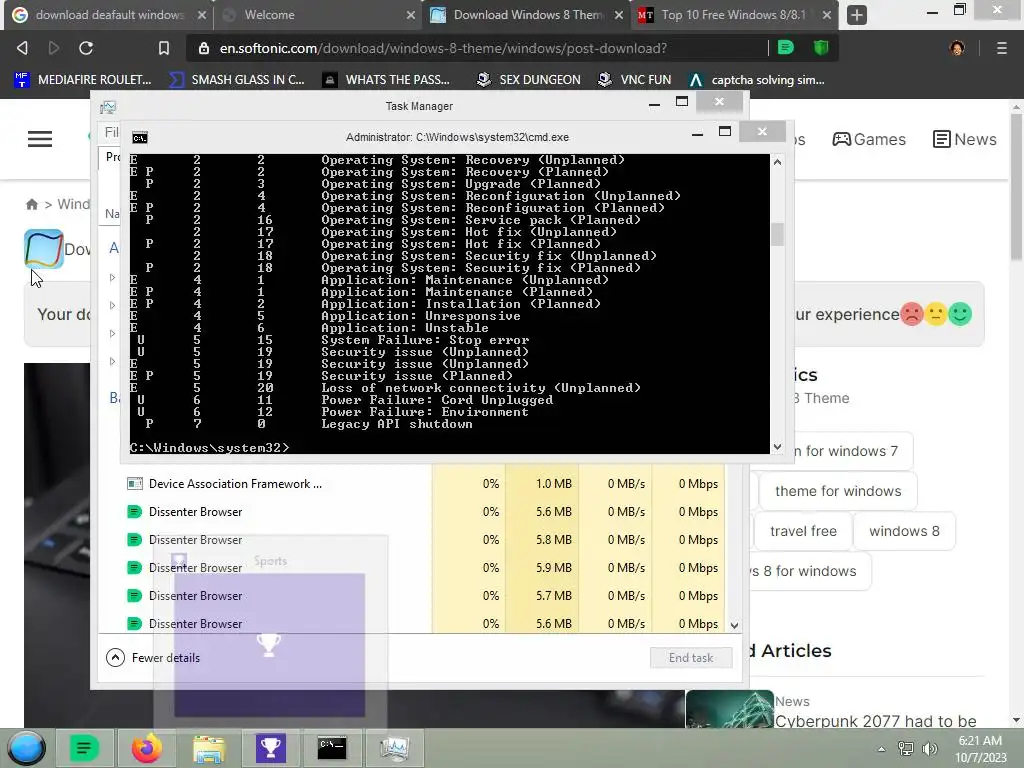Image resolution: width=1024 pixels, height=768 pixels.
Task: Go to Softonic home icon in breadcrumb
Action: tap(31, 204)
